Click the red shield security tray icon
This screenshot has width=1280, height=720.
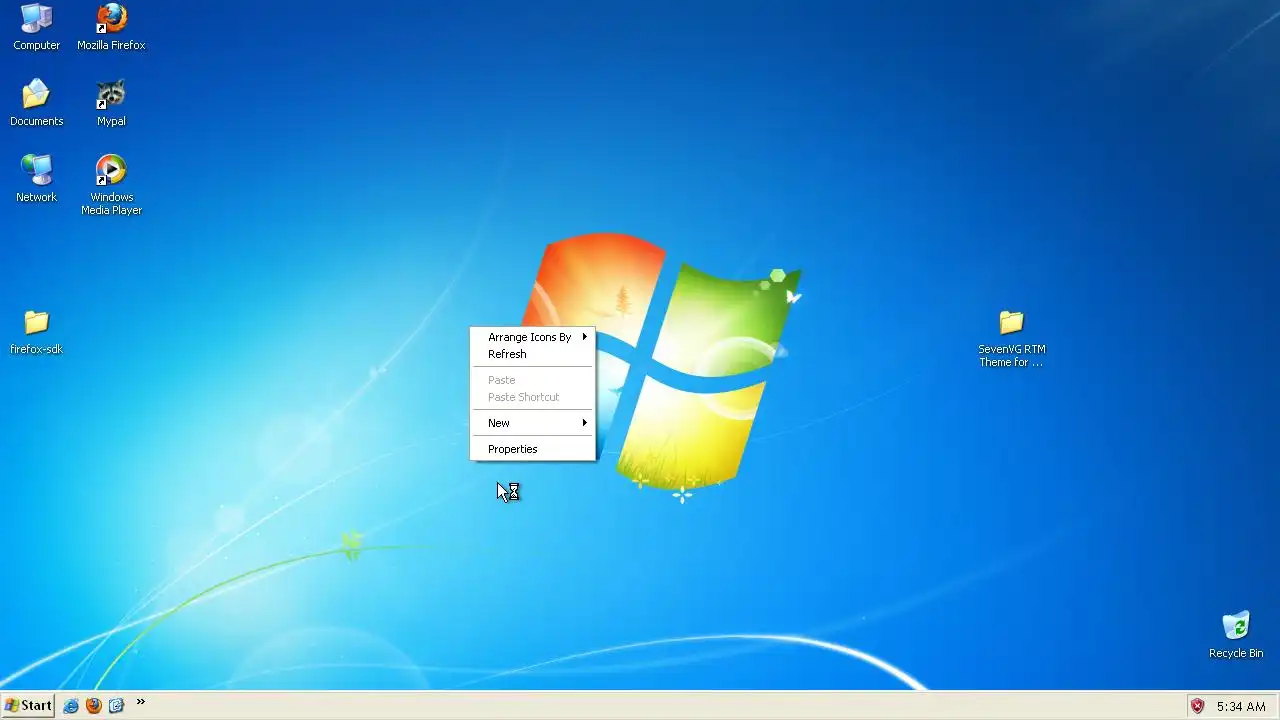click(x=1197, y=706)
